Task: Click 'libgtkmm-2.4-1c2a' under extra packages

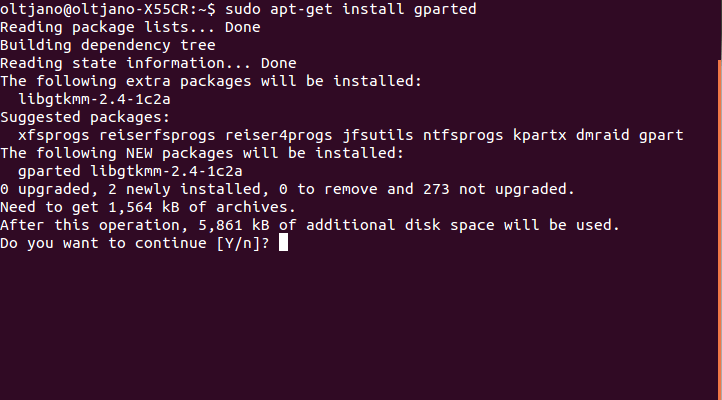Action: pyautogui.click(x=94, y=99)
